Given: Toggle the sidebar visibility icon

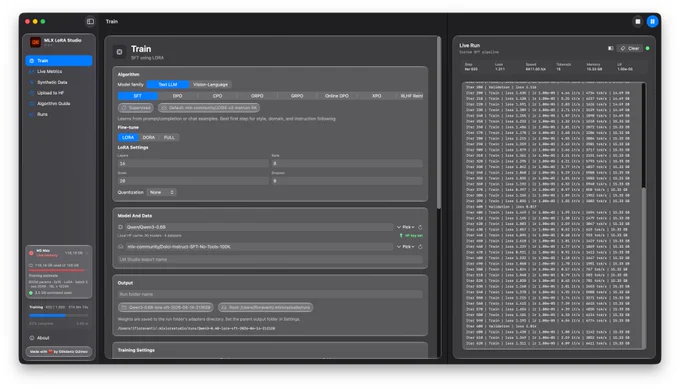Looking at the screenshot, I should 90,21.
